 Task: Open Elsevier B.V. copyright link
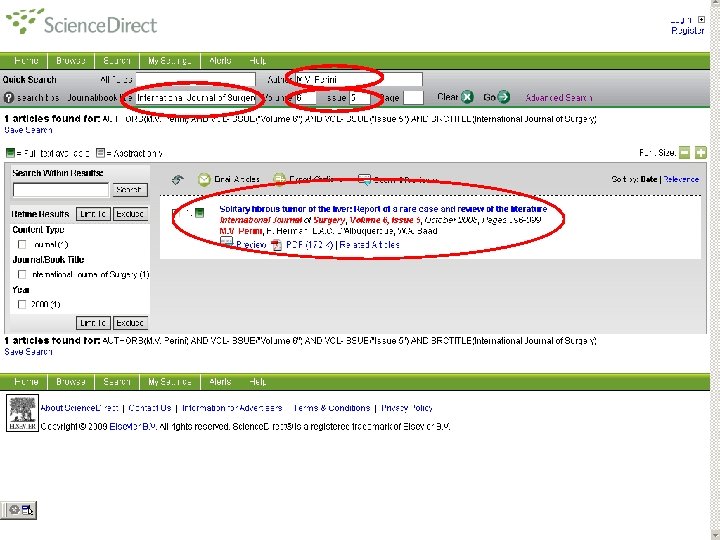(x=133, y=427)
